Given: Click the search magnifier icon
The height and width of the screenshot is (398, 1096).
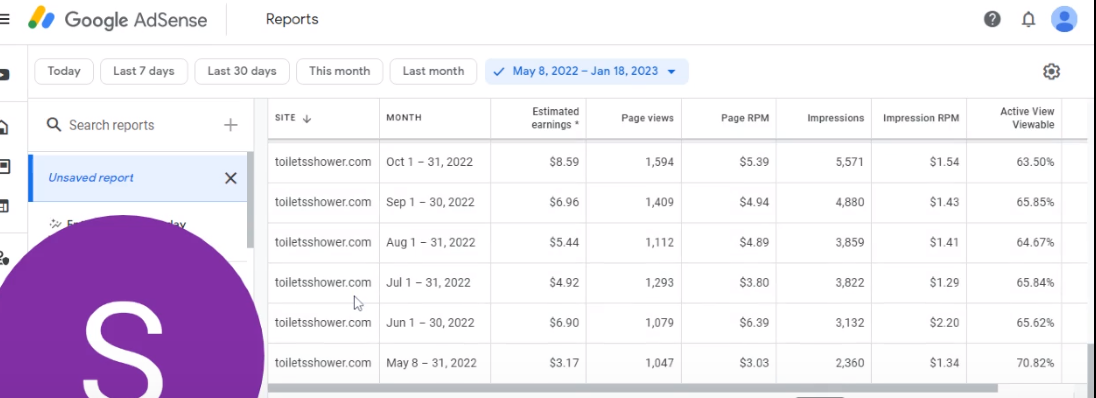Looking at the screenshot, I should point(54,125).
